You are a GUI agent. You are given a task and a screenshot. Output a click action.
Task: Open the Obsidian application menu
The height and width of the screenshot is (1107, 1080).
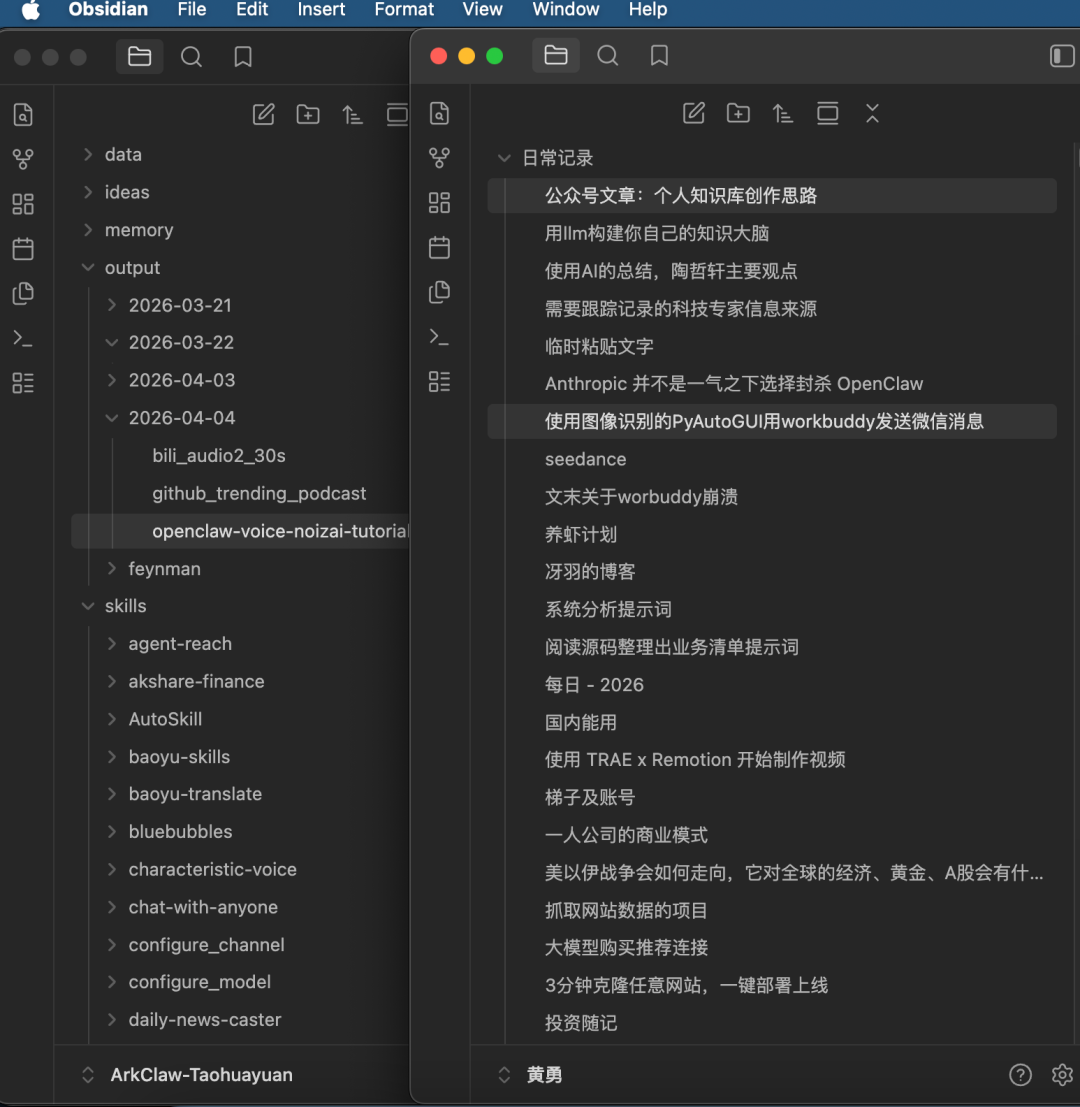coord(108,10)
